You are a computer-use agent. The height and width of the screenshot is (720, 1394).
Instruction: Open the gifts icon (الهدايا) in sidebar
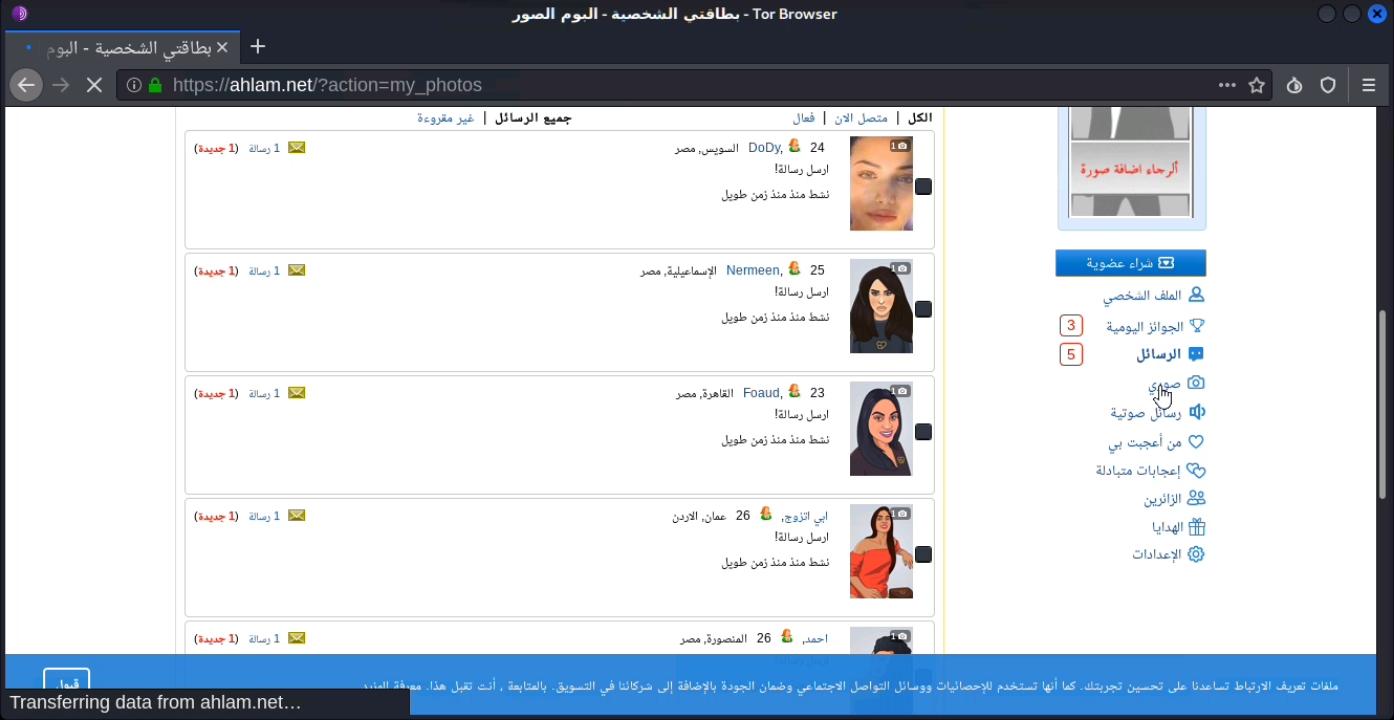(x=1179, y=527)
